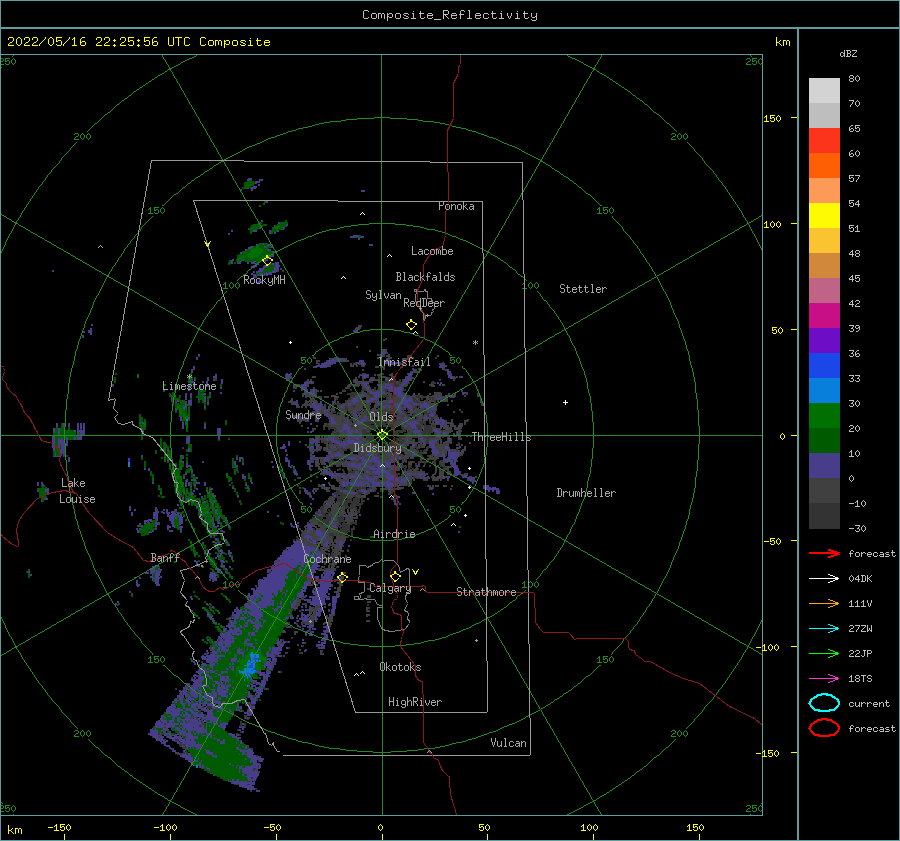Click the Didsbury city label
The width and height of the screenshot is (900, 841).
[377, 448]
